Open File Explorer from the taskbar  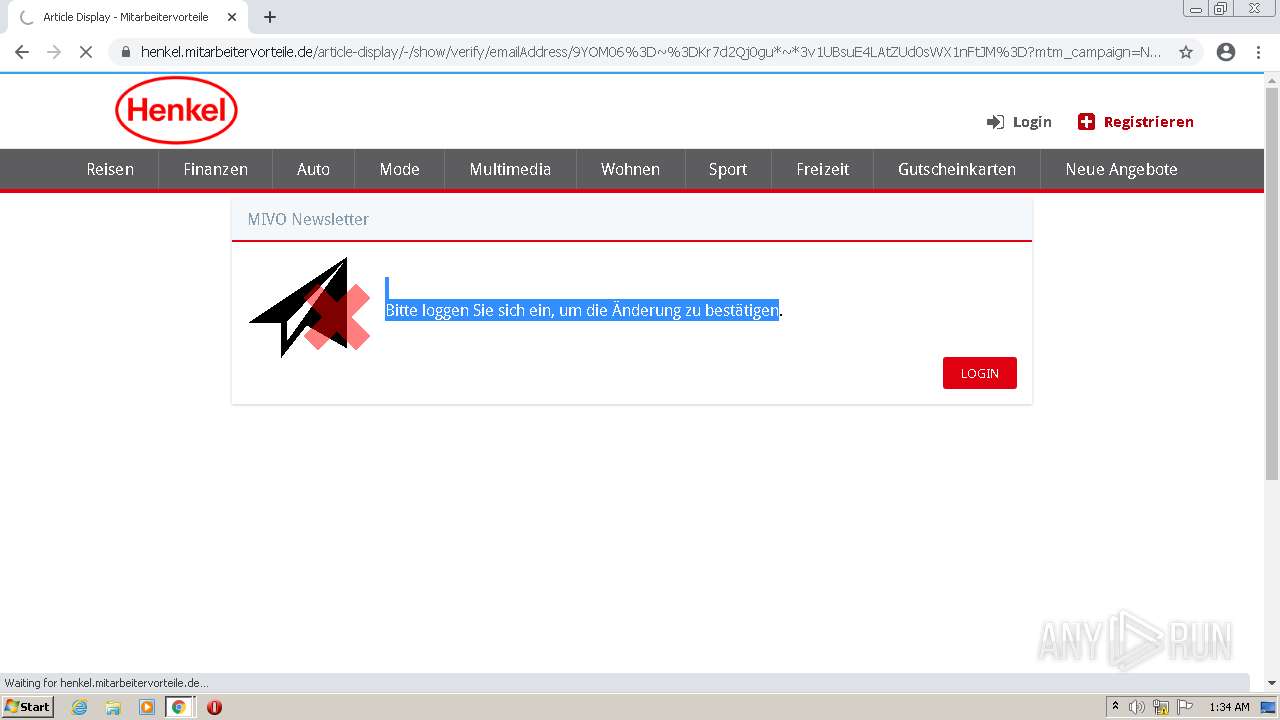113,707
